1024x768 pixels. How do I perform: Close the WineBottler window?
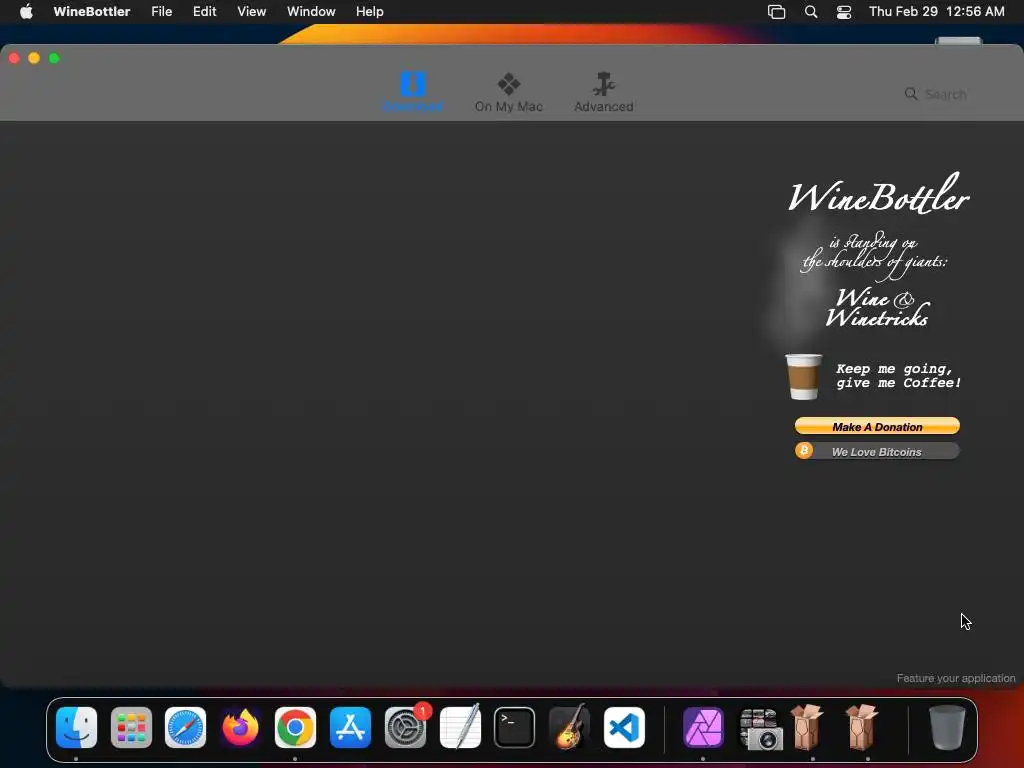coord(14,58)
